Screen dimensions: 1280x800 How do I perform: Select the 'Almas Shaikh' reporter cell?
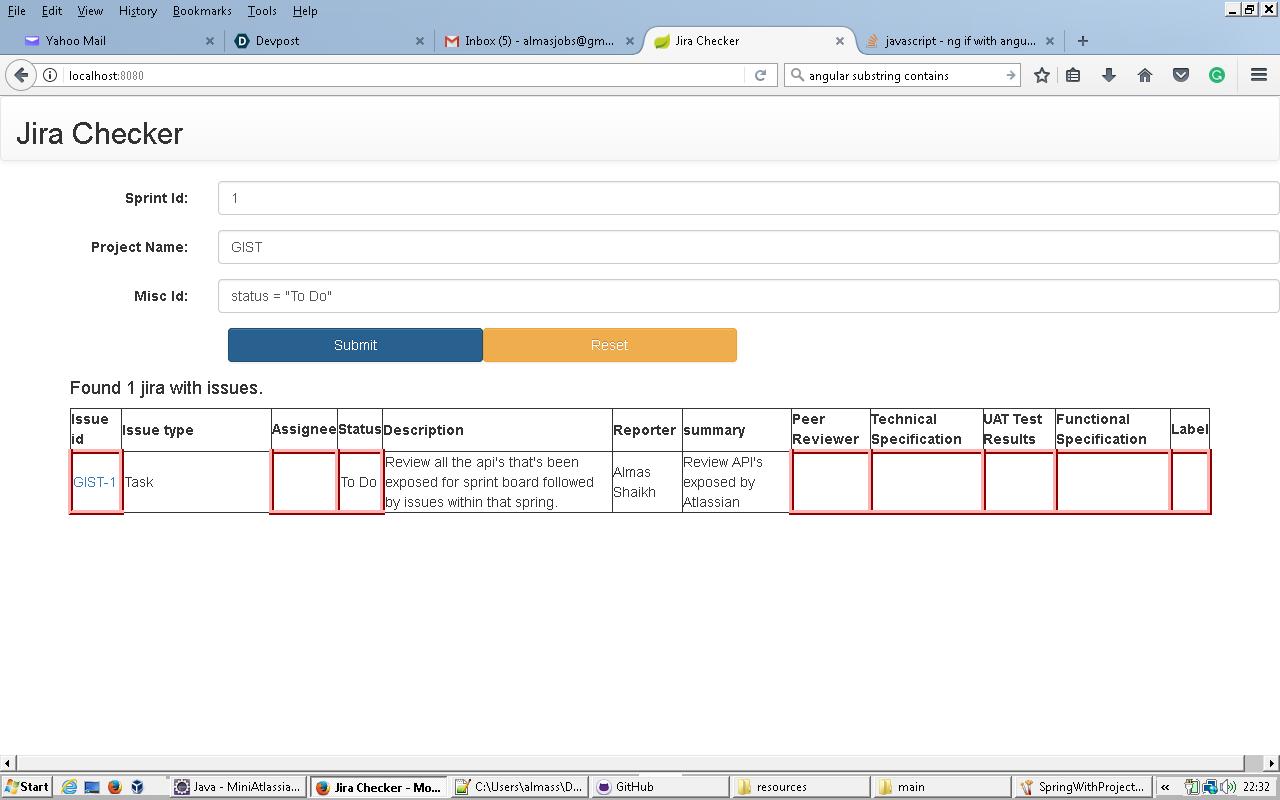tap(647, 482)
